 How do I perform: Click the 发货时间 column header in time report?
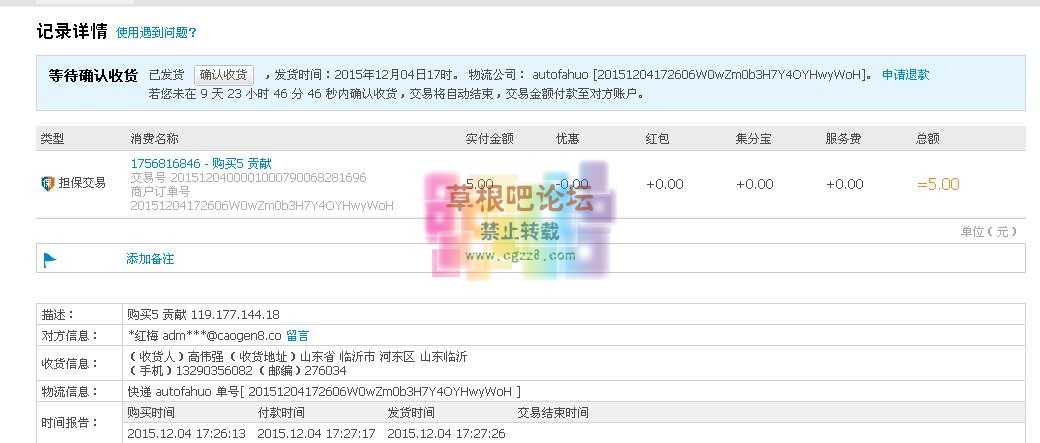411,412
